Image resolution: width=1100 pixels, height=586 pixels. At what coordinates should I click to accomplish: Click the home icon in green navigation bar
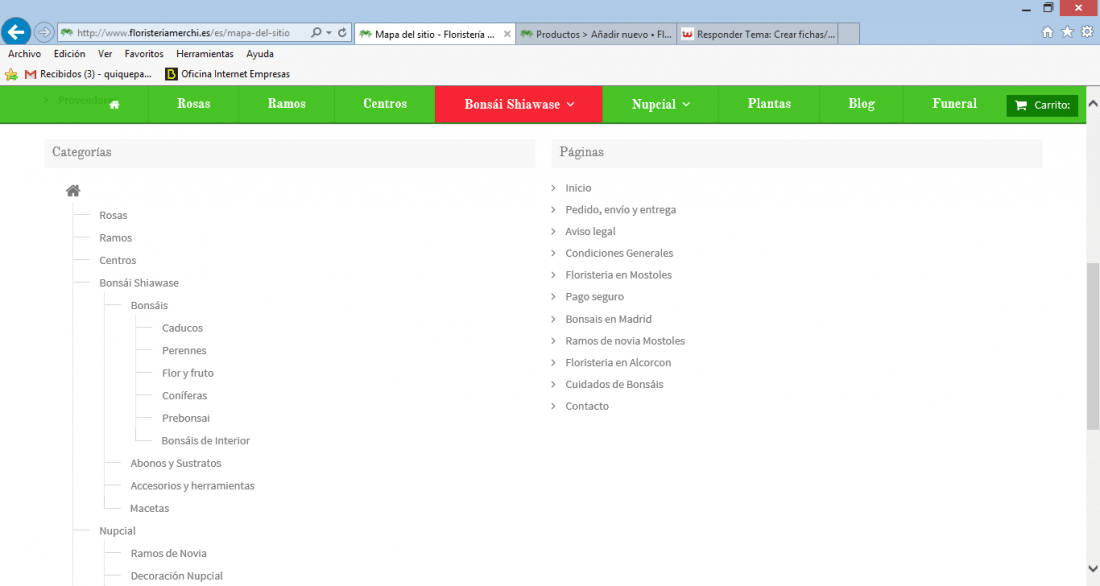pos(114,105)
